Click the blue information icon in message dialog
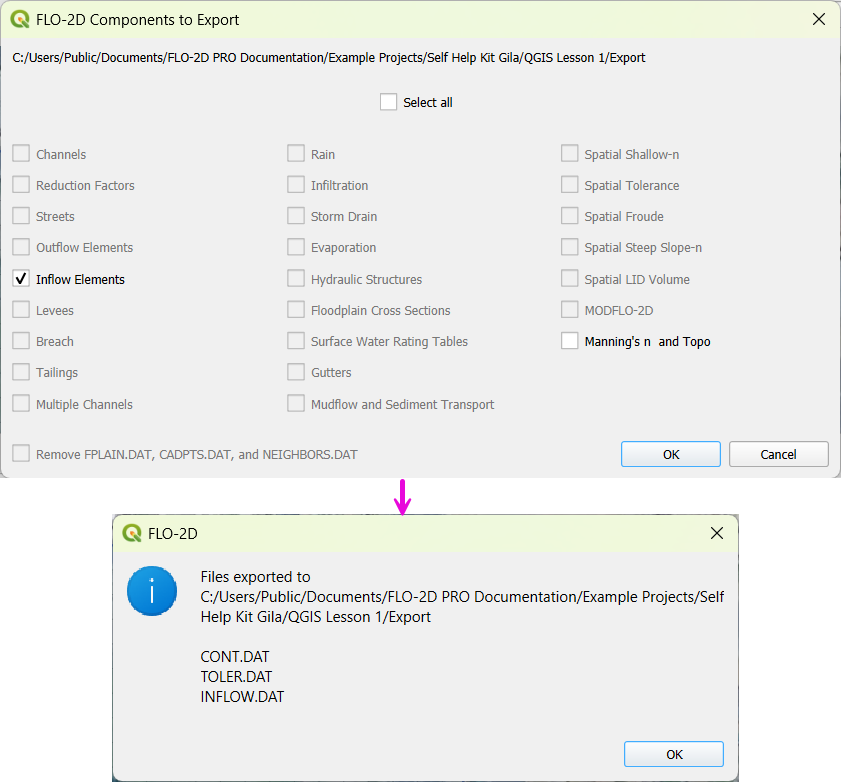Image resolution: width=841 pixels, height=782 pixels. (x=151, y=591)
